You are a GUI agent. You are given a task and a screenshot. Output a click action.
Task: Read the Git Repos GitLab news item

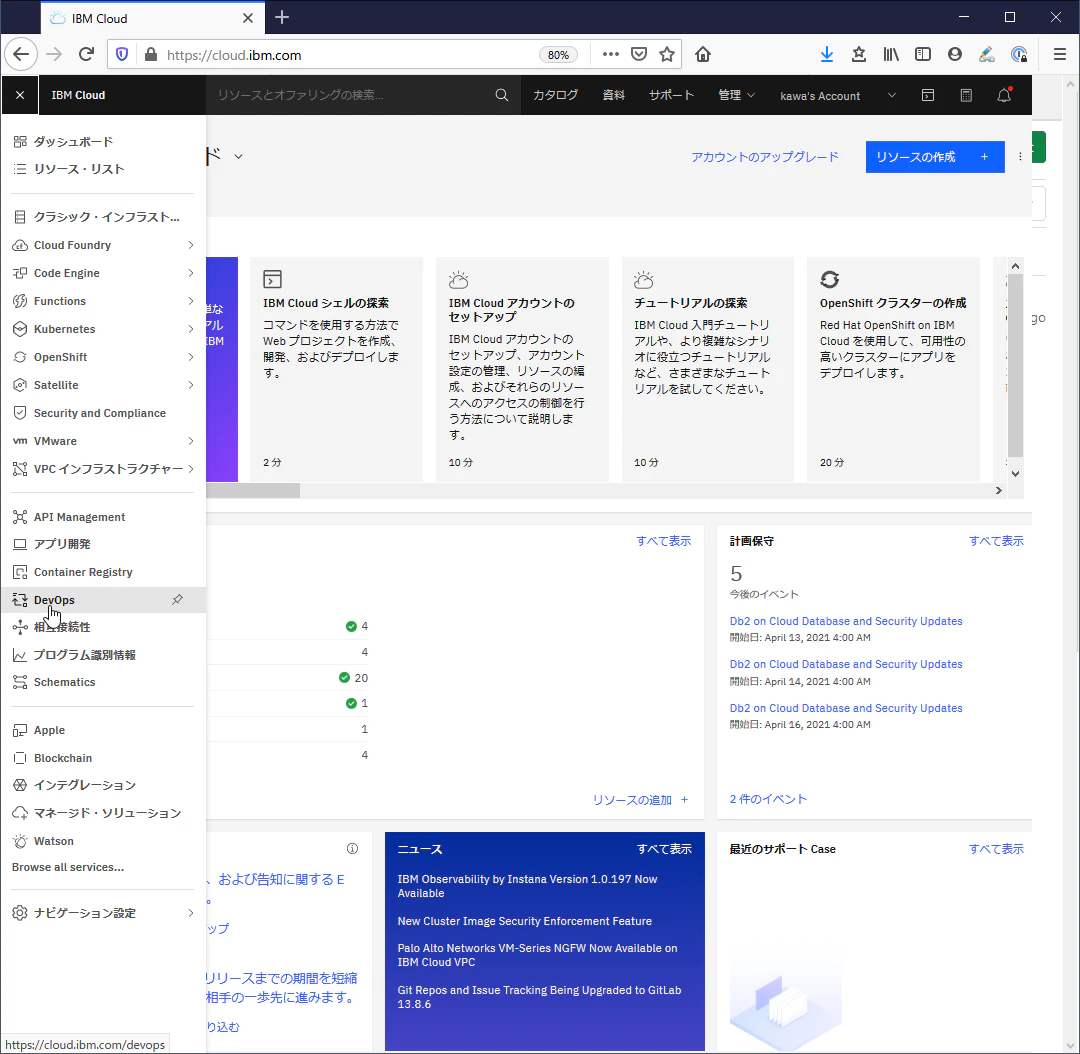pos(539,997)
